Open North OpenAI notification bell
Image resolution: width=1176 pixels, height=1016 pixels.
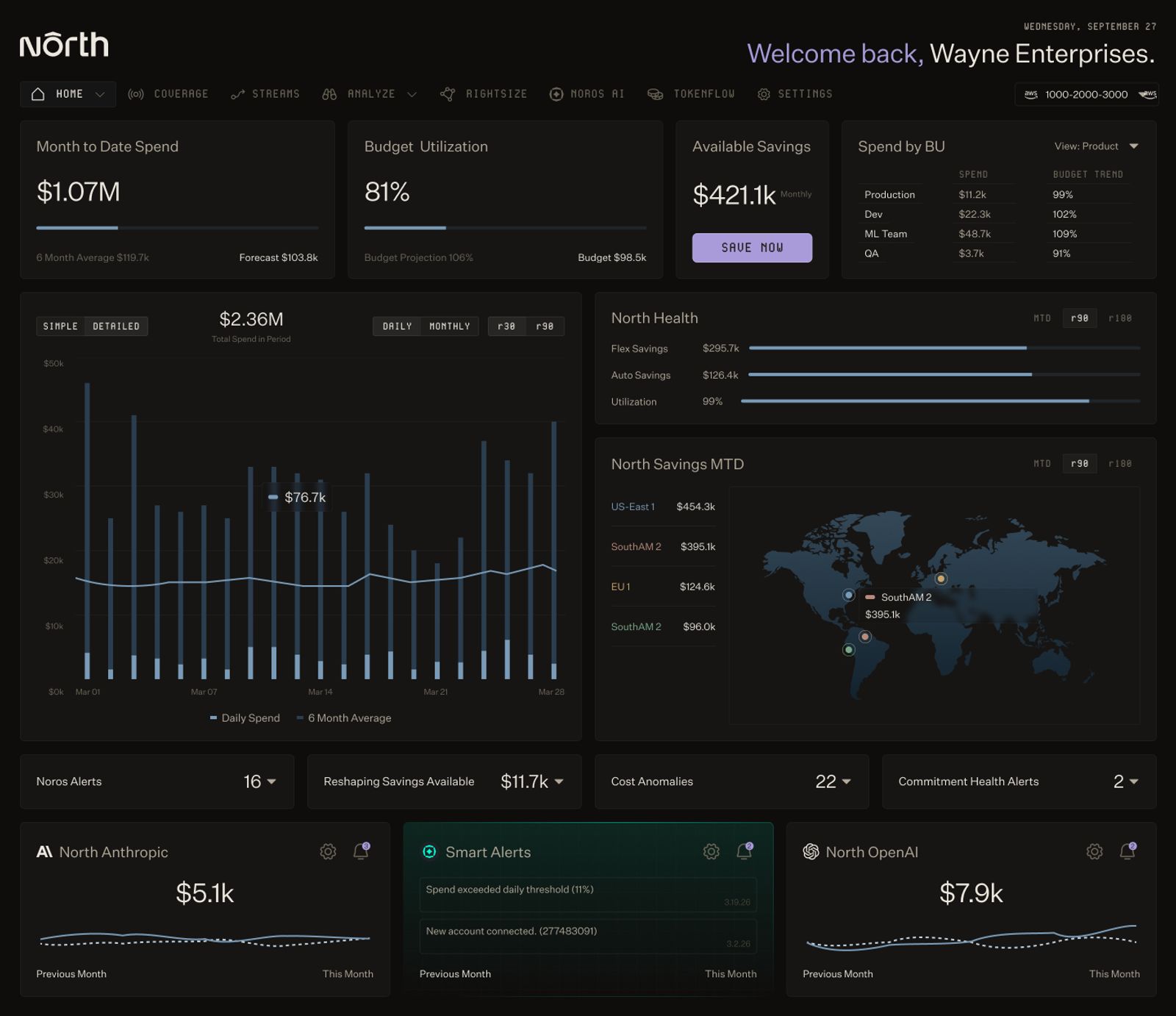pos(1127,851)
